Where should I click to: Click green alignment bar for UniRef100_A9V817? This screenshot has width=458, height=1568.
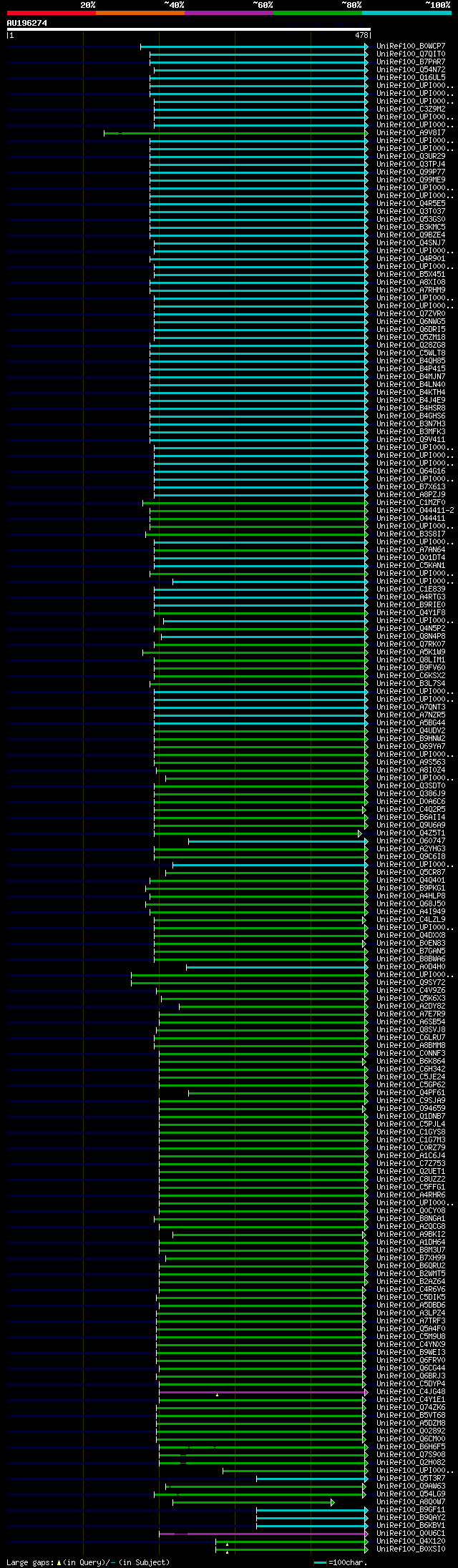pos(236,133)
